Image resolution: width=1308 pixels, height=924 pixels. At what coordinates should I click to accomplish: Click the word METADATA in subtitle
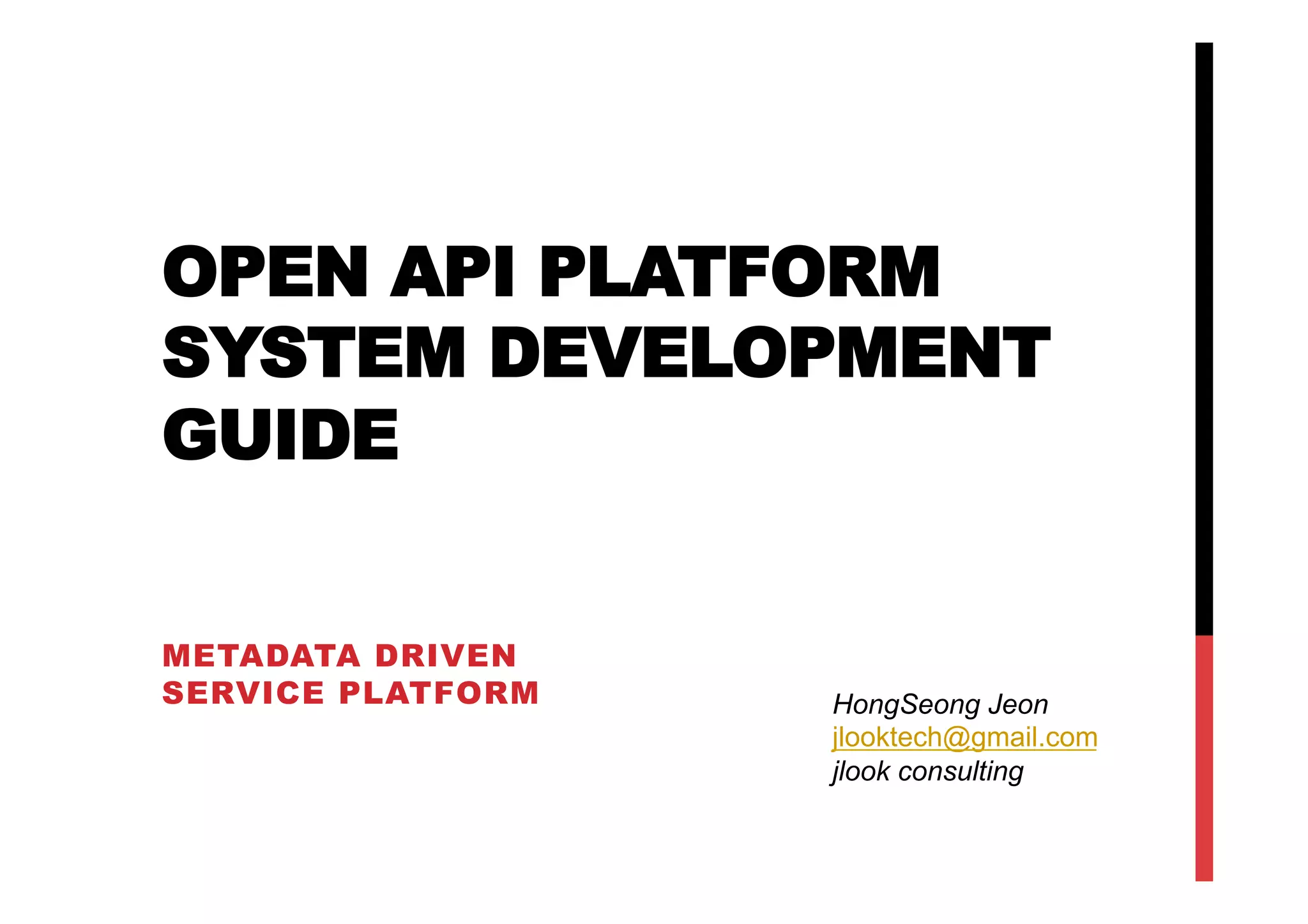point(261,656)
